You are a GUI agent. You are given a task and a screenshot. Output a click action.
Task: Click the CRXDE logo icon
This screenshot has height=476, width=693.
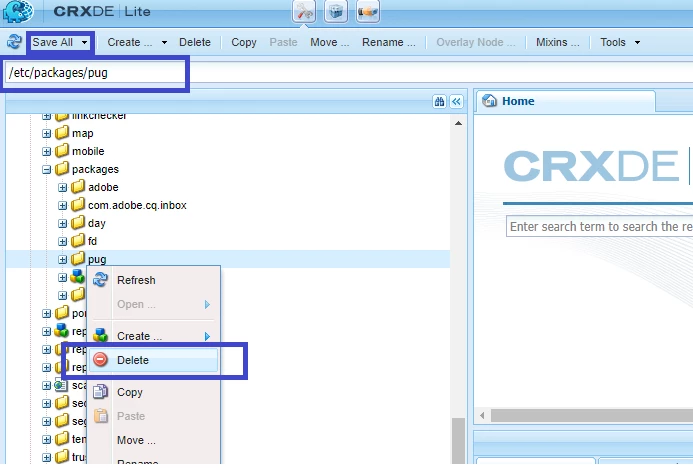pos(18,11)
